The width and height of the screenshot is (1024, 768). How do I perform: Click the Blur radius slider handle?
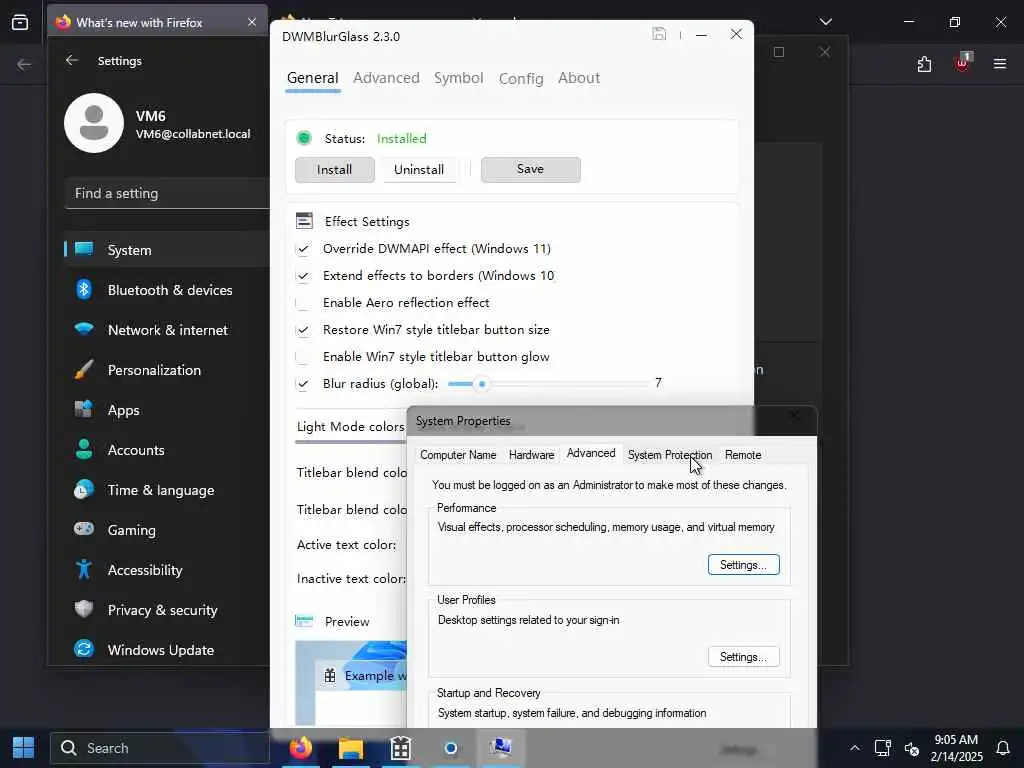[x=482, y=384]
